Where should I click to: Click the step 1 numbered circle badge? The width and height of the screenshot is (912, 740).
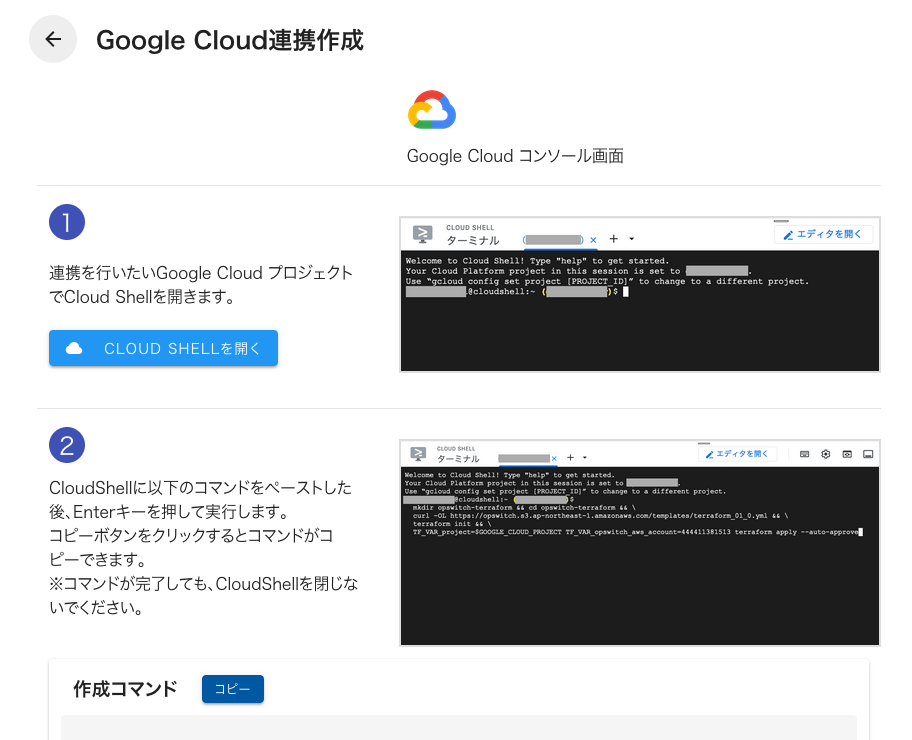[67, 222]
